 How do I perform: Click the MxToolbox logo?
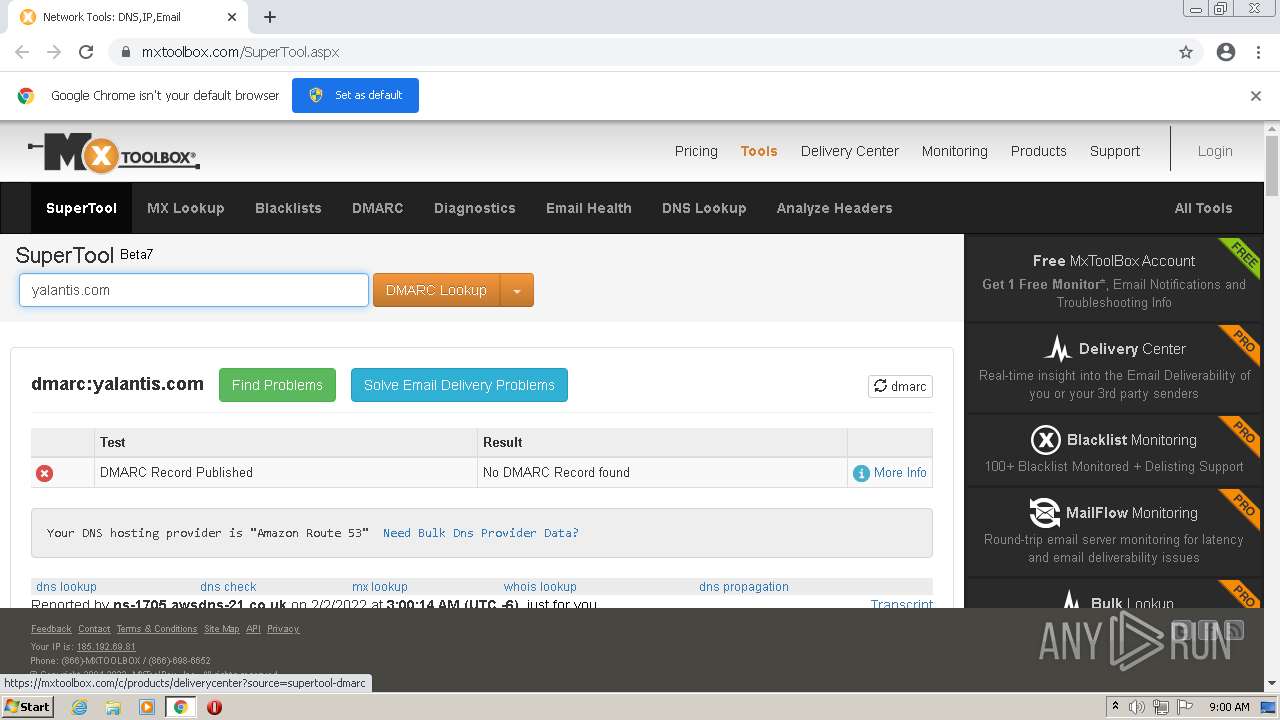click(114, 152)
